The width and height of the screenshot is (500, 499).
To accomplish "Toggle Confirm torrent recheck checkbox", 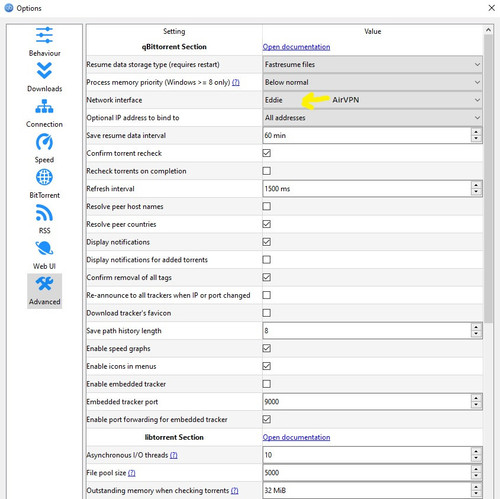I will pyautogui.click(x=267, y=153).
